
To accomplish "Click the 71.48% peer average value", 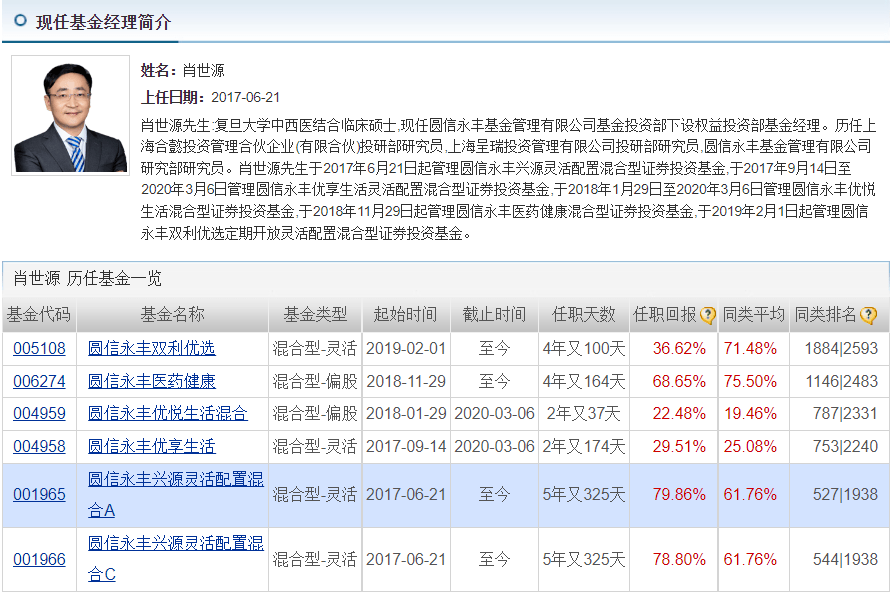I will pyautogui.click(x=750, y=348).
